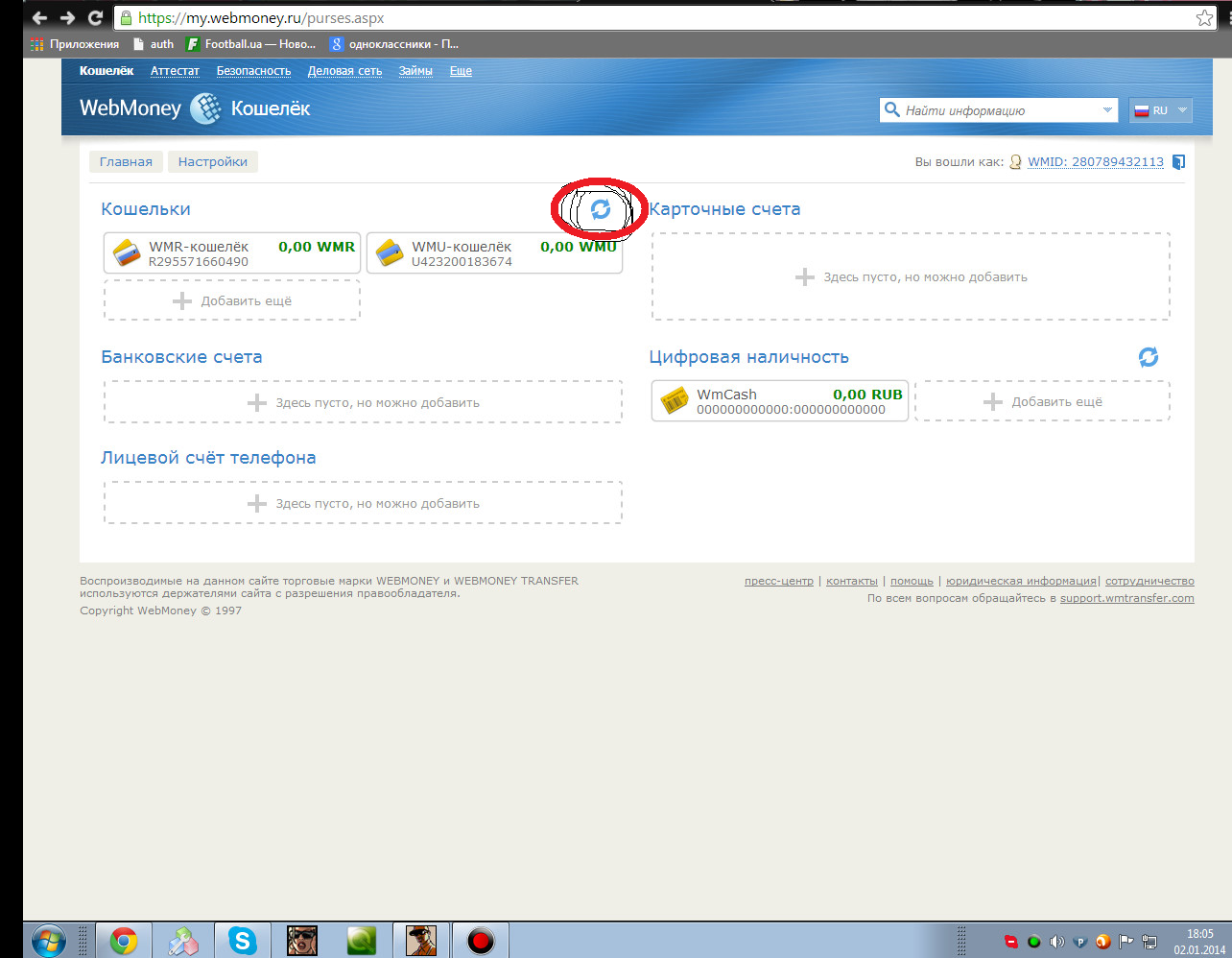Switch to the Главная tab
1232x958 pixels.
coord(126,161)
